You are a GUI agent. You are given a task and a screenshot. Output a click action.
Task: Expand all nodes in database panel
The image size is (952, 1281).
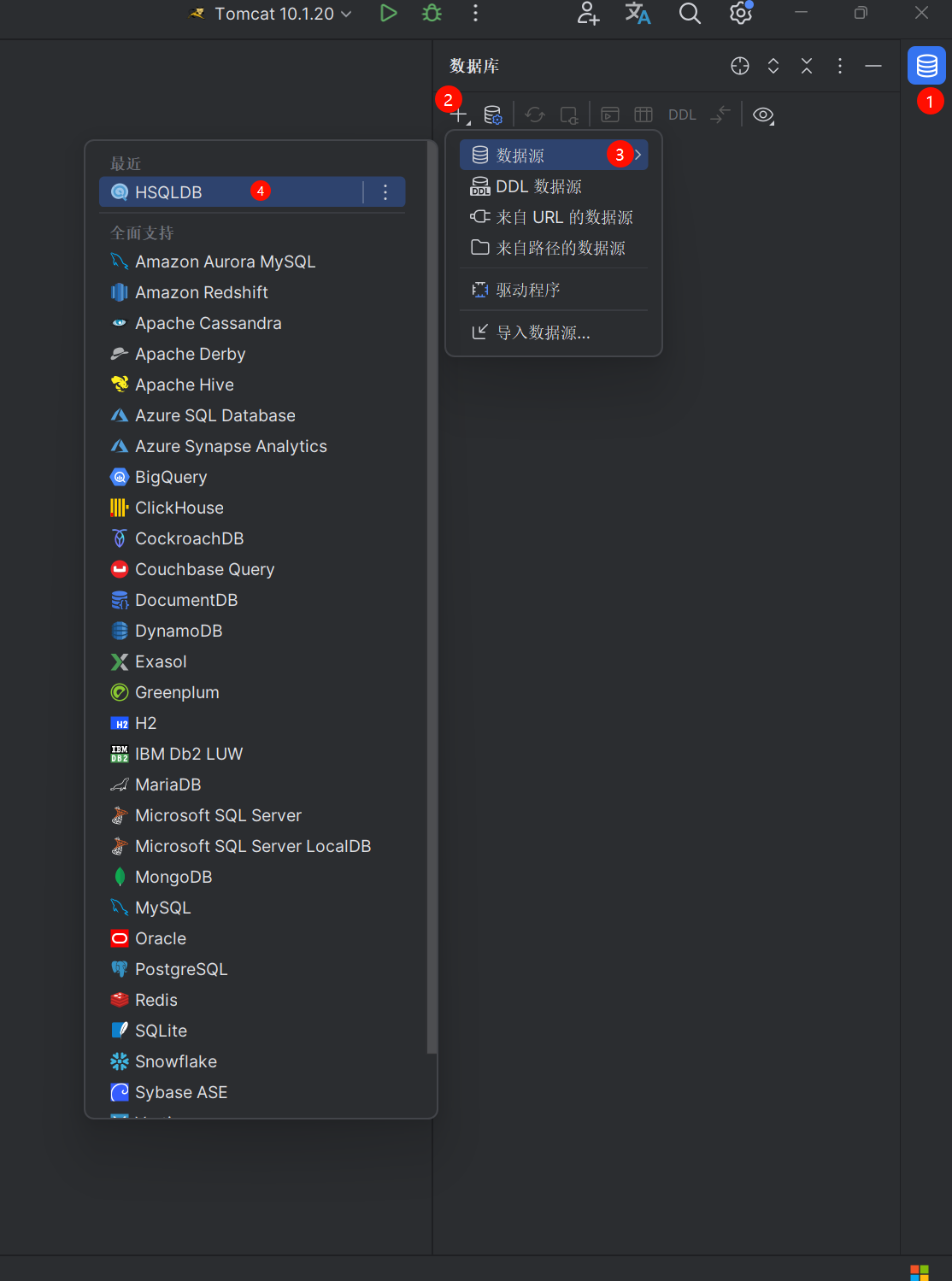pyautogui.click(x=773, y=66)
